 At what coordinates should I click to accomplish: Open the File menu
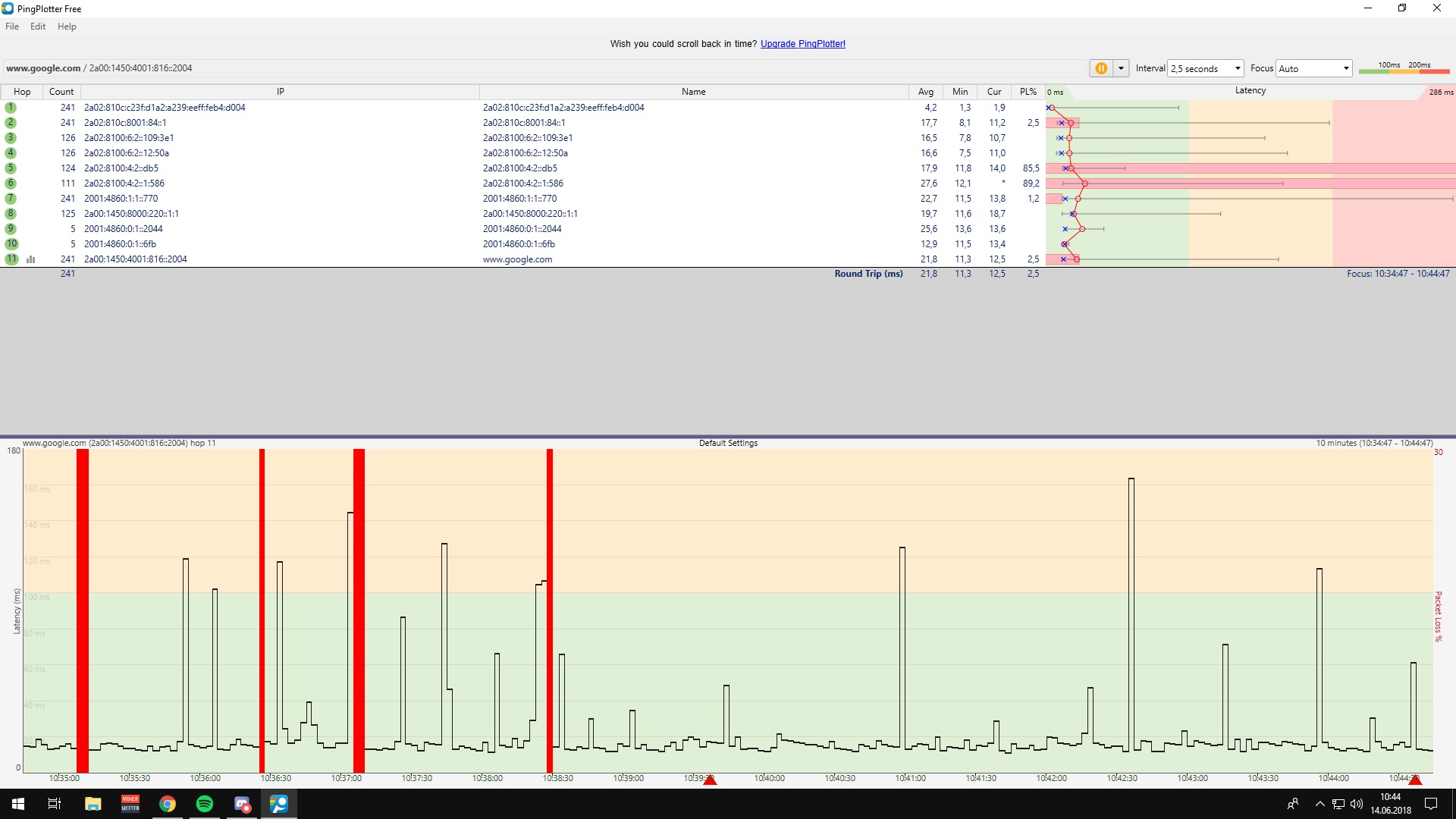pos(12,27)
